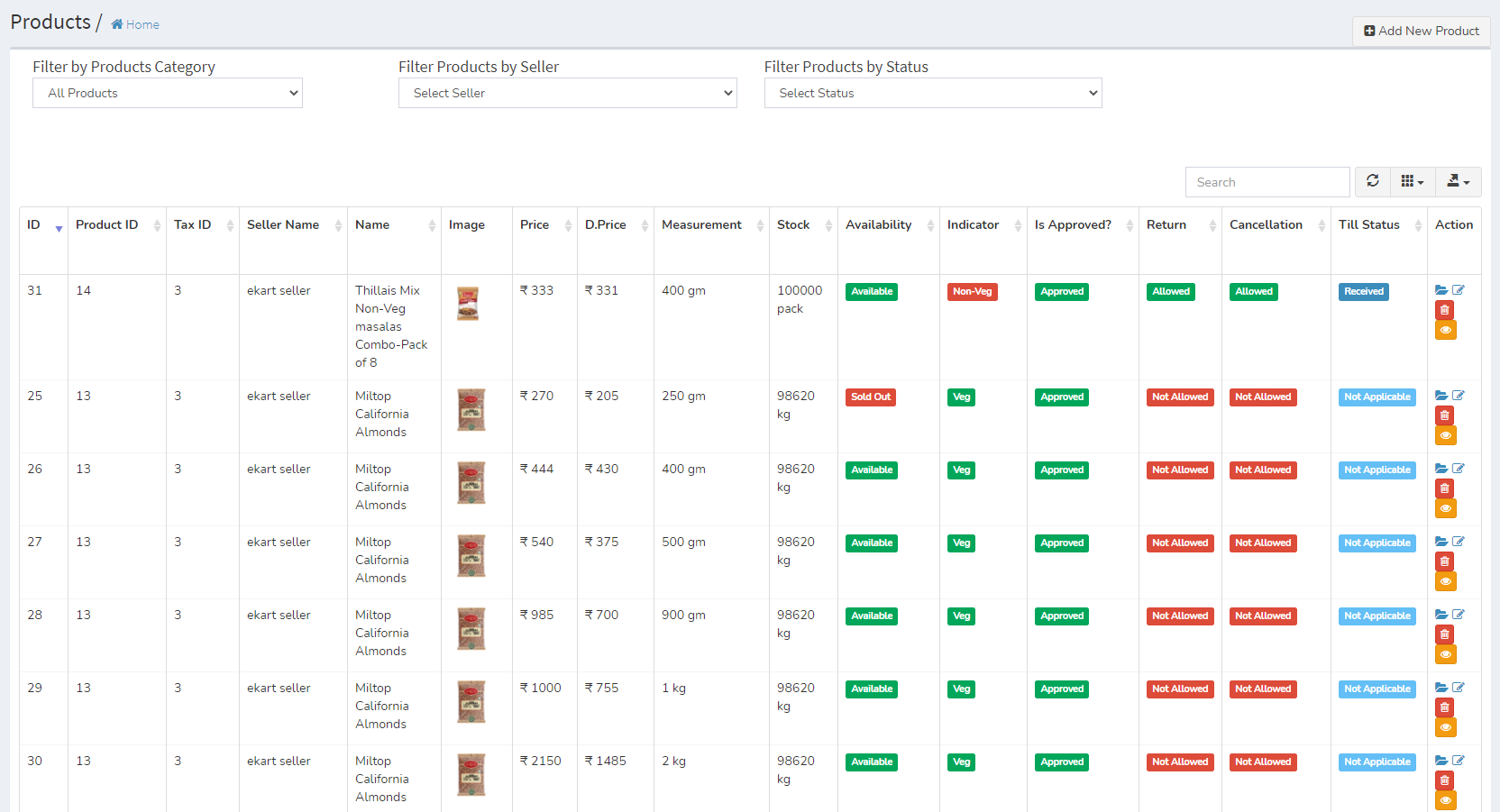Edit product ID 25 via pencil icon
The width and height of the screenshot is (1500, 812).
click(1459, 396)
